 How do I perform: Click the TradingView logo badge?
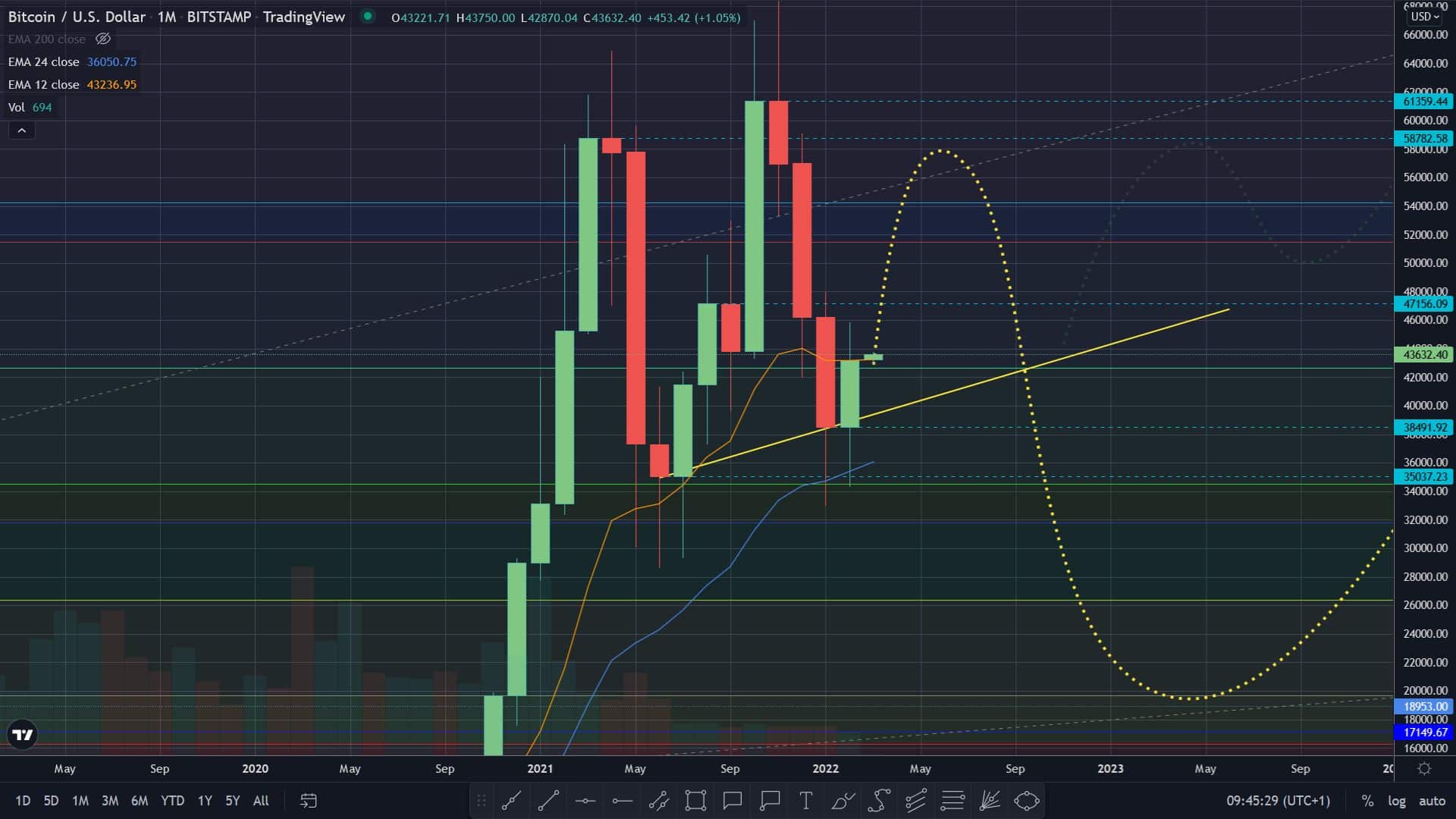coord(22,735)
